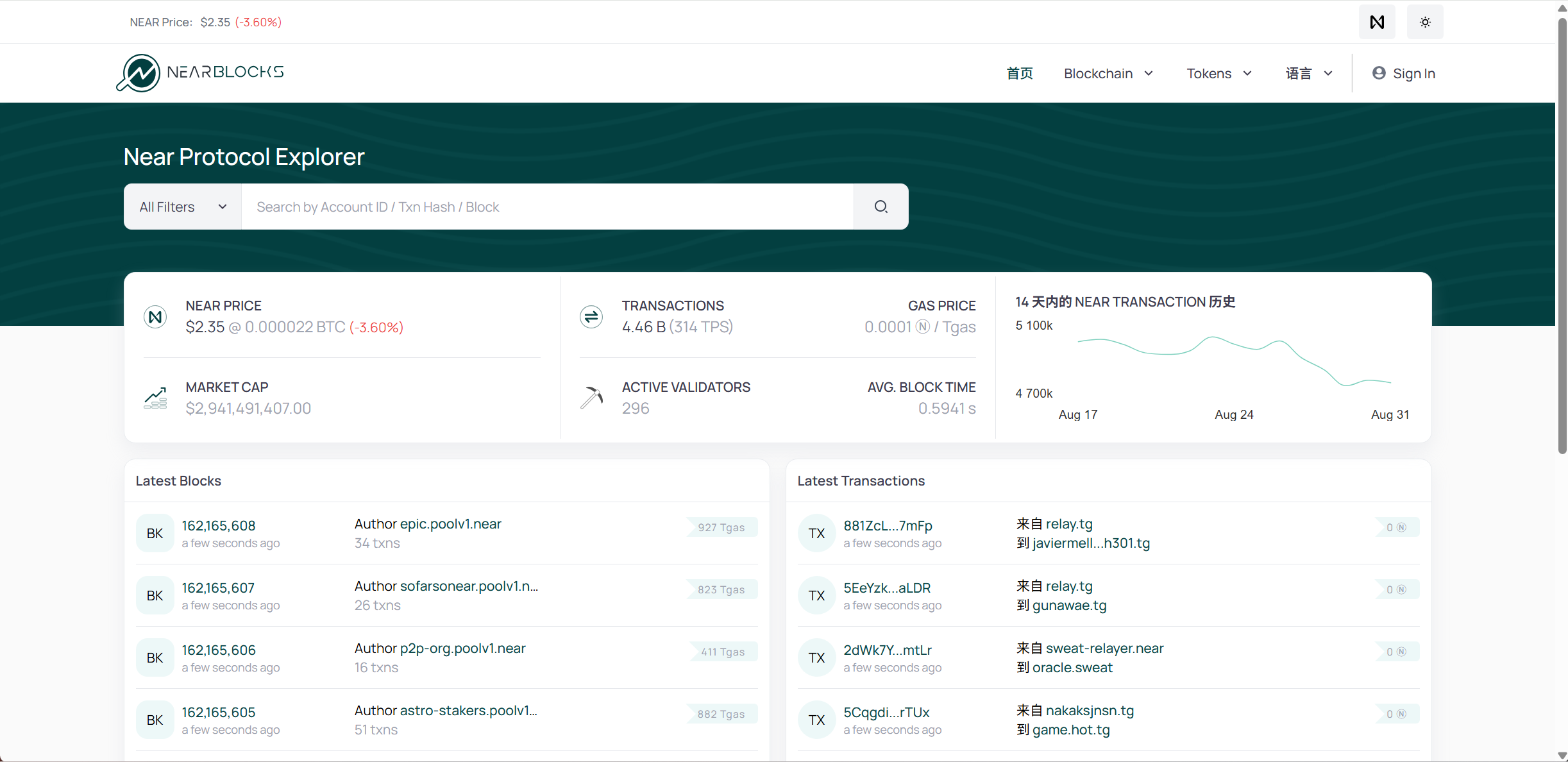Open recipient gunawae.tg
This screenshot has height=762, width=1568.
(1069, 605)
